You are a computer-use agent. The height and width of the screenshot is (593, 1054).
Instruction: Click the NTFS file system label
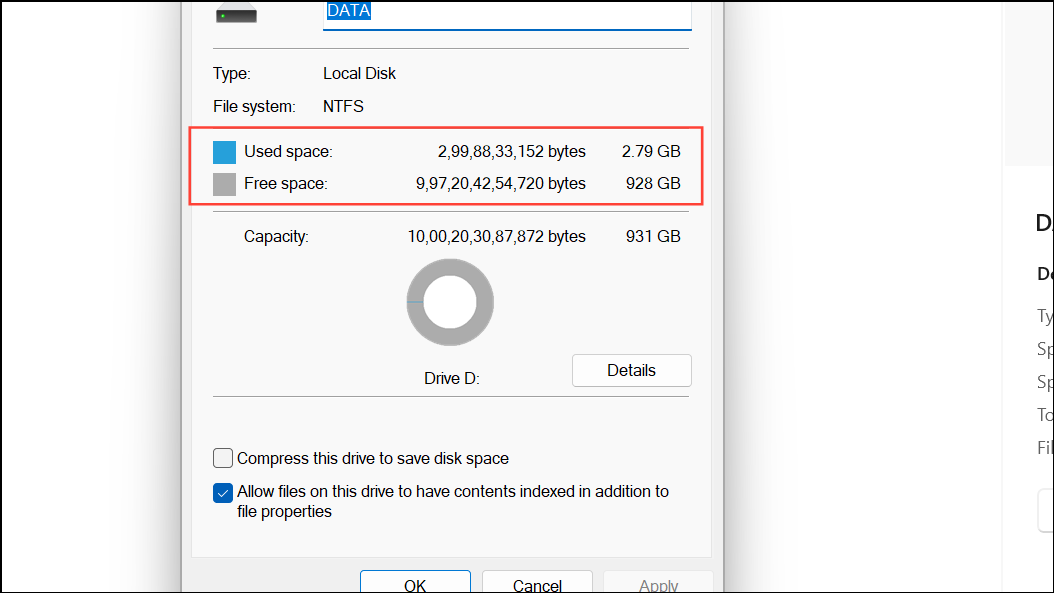(x=343, y=106)
